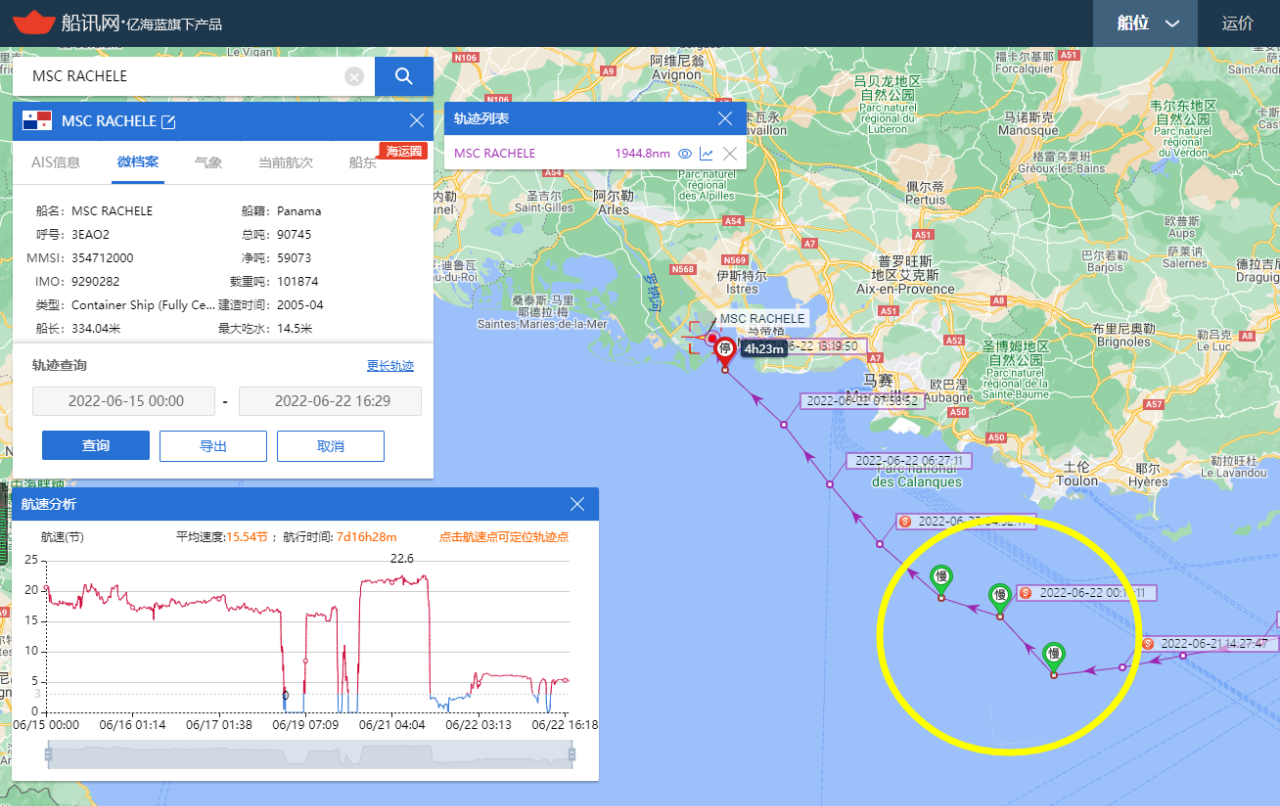Viewport: 1280px width, 806px height.
Task: Click the start date field 2022-06-15 00:00
Action: tap(124, 401)
